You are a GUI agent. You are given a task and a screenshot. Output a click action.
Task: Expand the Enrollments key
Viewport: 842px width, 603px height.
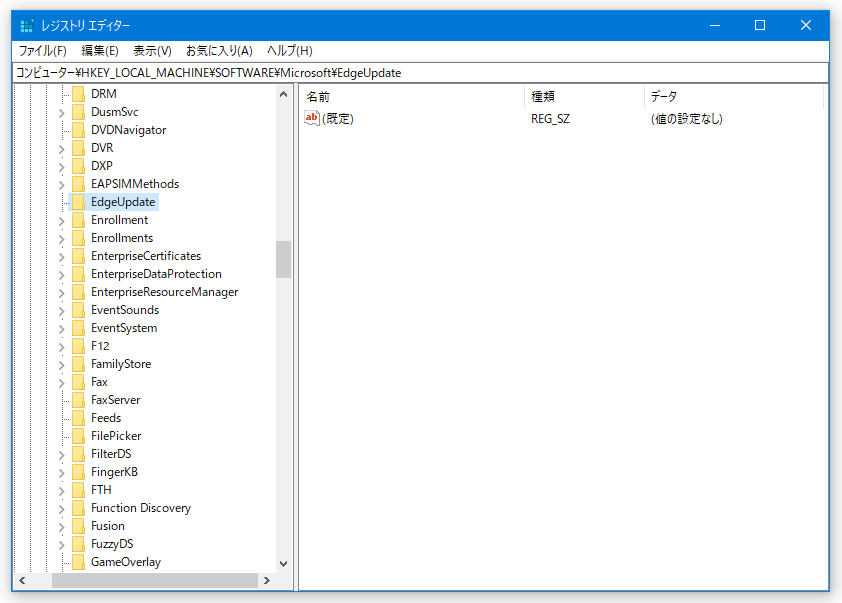[x=61, y=238]
